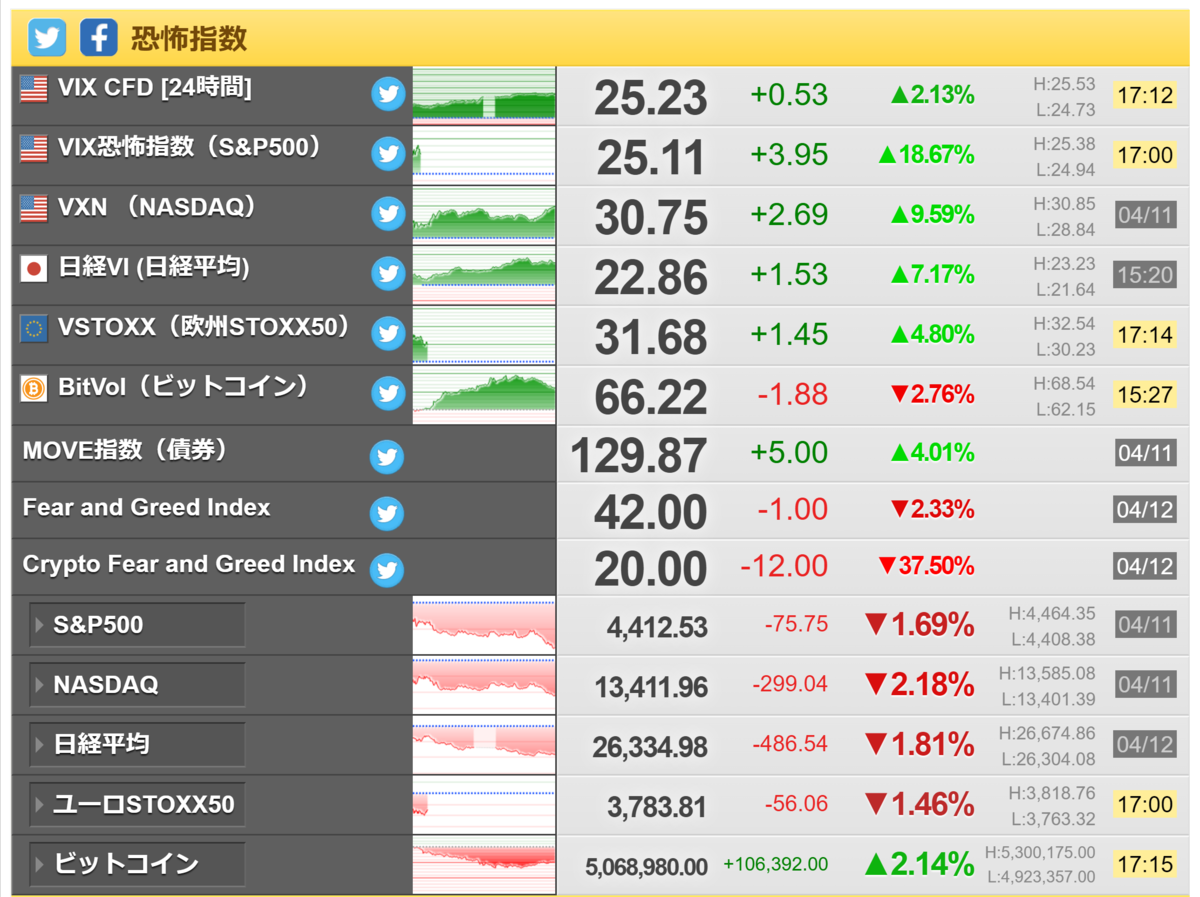Tweet the Fear and Greed Index row
The height and width of the screenshot is (897, 1200).
[x=387, y=513]
